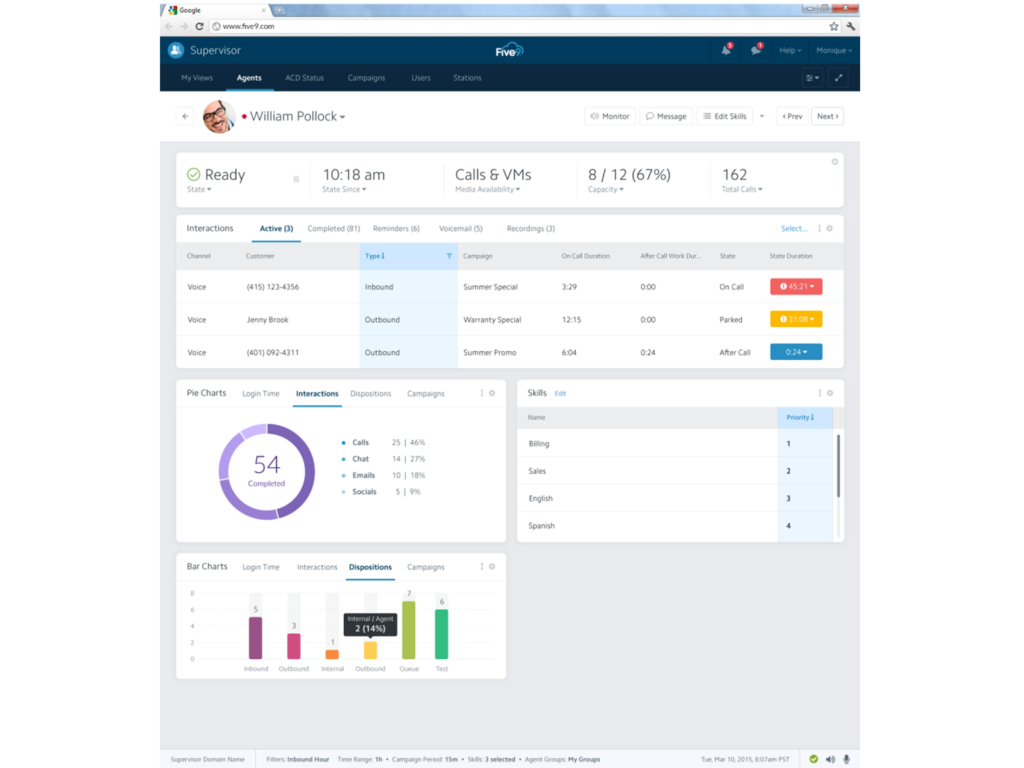Click the speaker icon in the bottom status bar
1024x768 pixels.
point(830,759)
